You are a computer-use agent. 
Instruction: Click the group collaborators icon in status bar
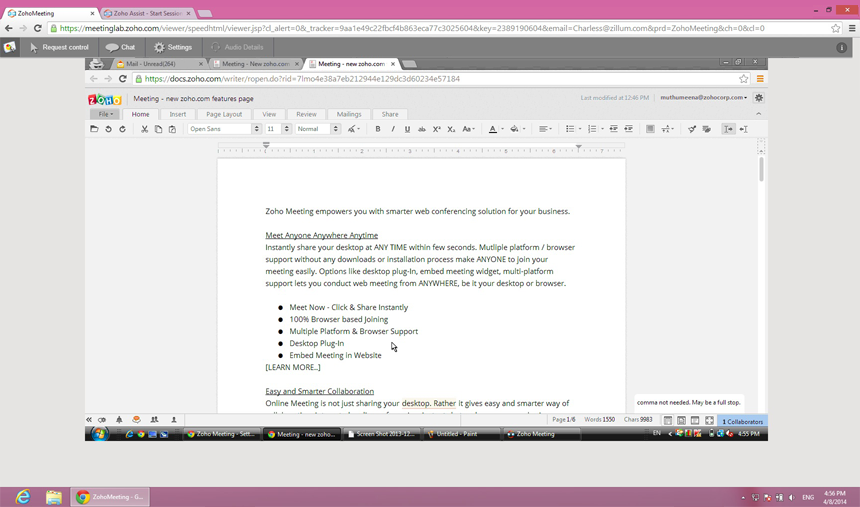tap(155, 420)
